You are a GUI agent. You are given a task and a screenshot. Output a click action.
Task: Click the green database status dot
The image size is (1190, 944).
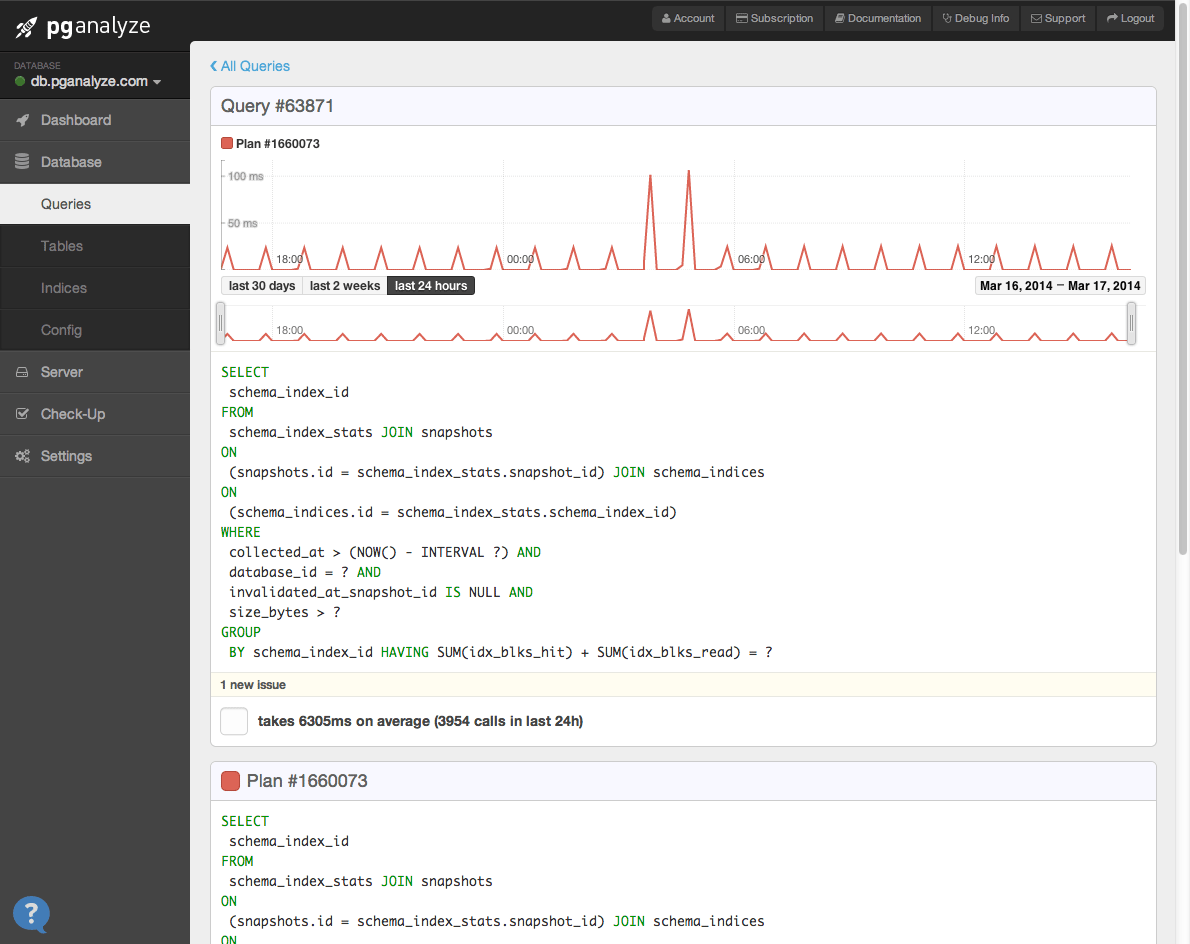20,81
